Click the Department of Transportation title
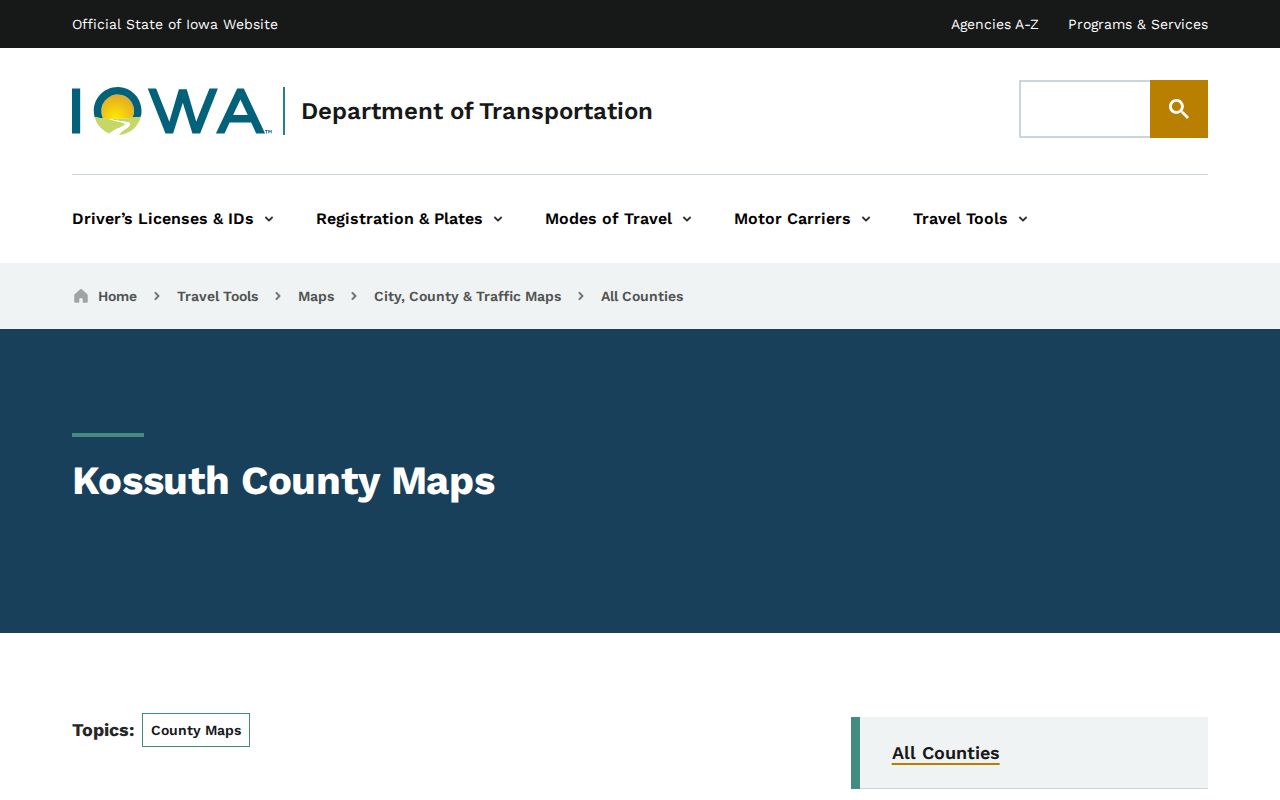Screen dimensions: 1280x800 [x=477, y=111]
